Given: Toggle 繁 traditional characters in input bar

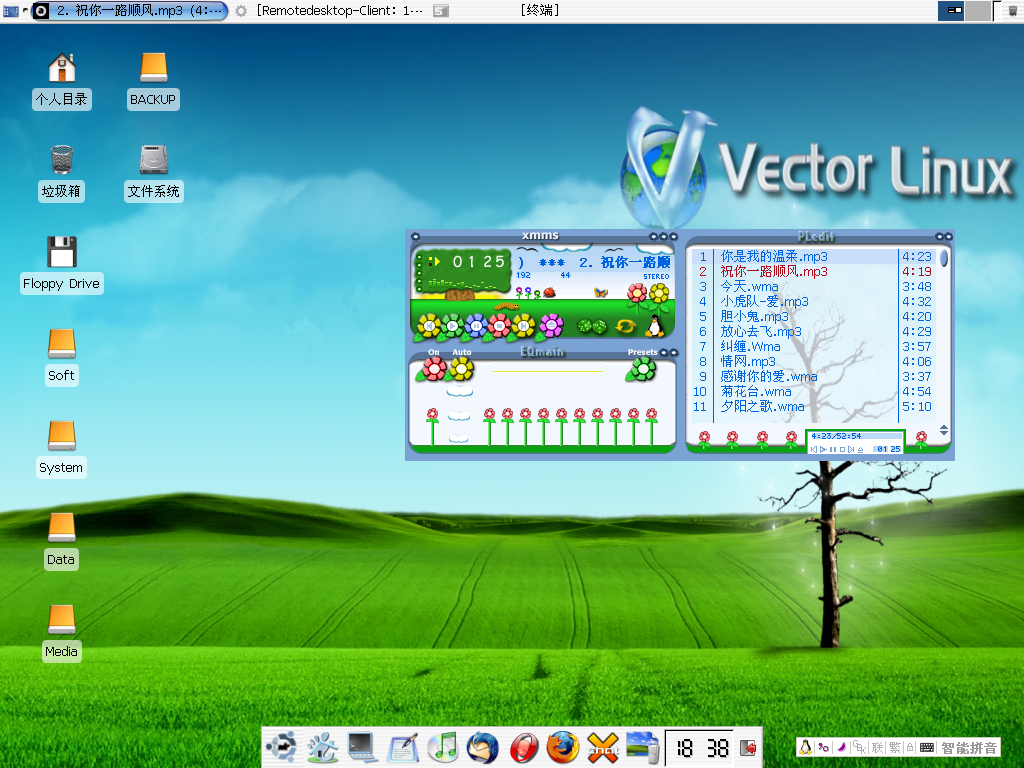Looking at the screenshot, I should click(895, 748).
